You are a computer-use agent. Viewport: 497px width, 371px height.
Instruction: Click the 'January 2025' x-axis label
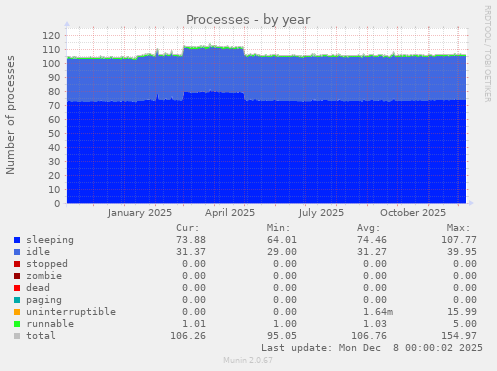pos(140,213)
